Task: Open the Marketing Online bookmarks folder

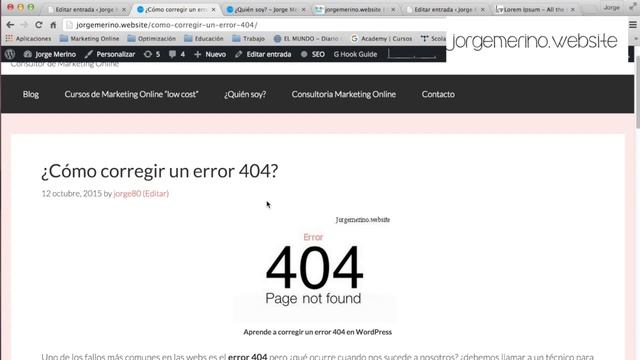Action: (89, 38)
